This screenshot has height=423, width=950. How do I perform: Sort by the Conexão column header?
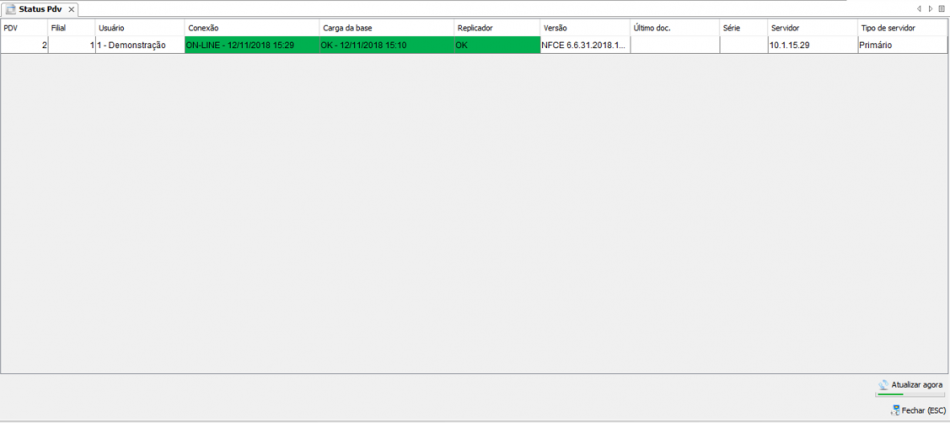(251, 28)
